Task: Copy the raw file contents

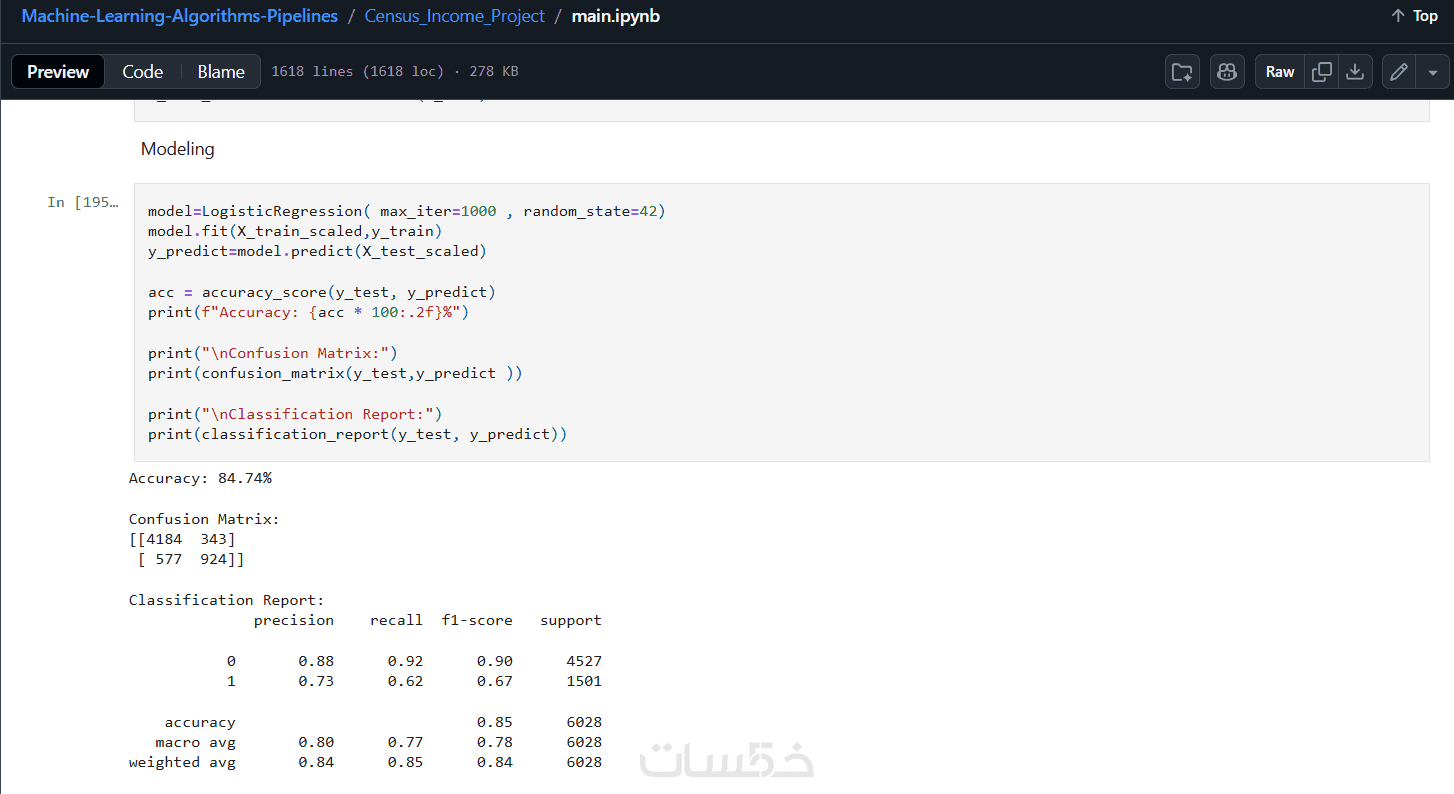Action: (x=1322, y=72)
